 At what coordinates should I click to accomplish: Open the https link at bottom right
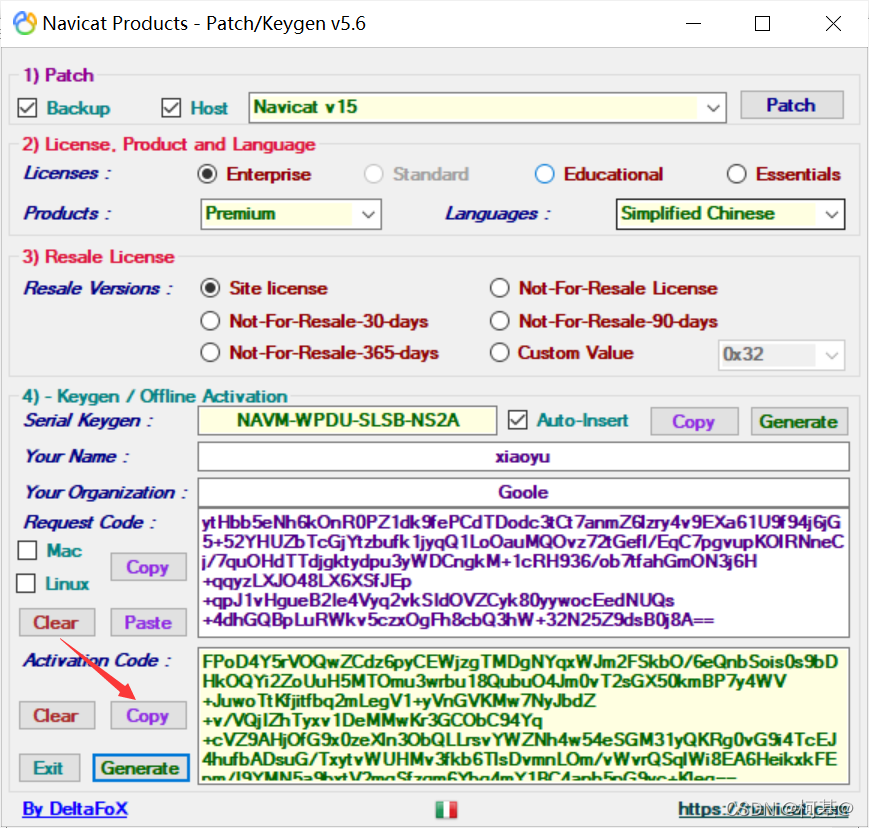point(765,809)
